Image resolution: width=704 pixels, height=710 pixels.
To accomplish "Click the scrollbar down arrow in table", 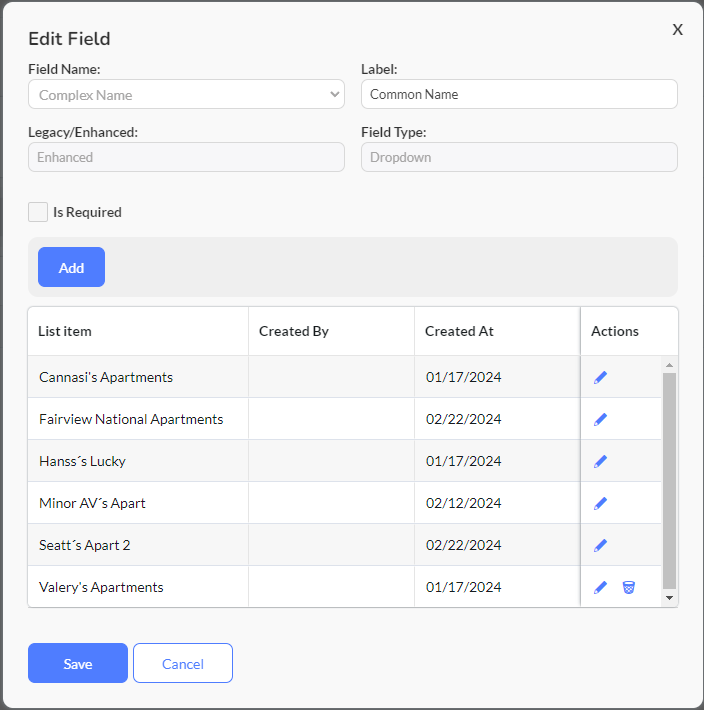I will pos(670,598).
